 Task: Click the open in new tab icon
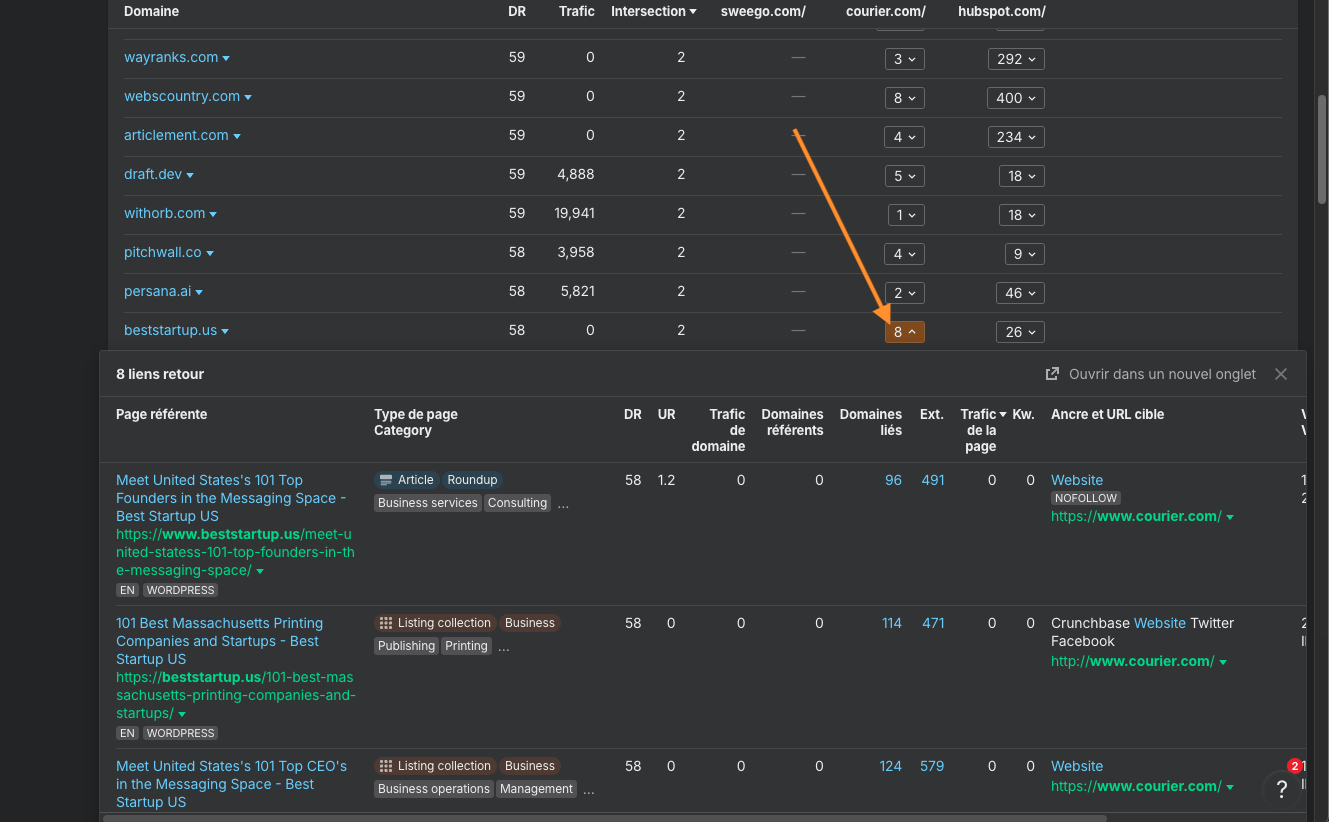pyautogui.click(x=1052, y=374)
